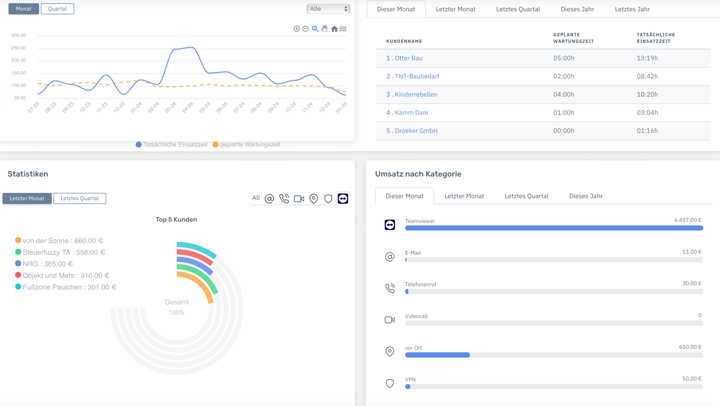Activate the magnifier selection zoom tool
The height and width of the screenshot is (406, 720).
pyautogui.click(x=315, y=29)
